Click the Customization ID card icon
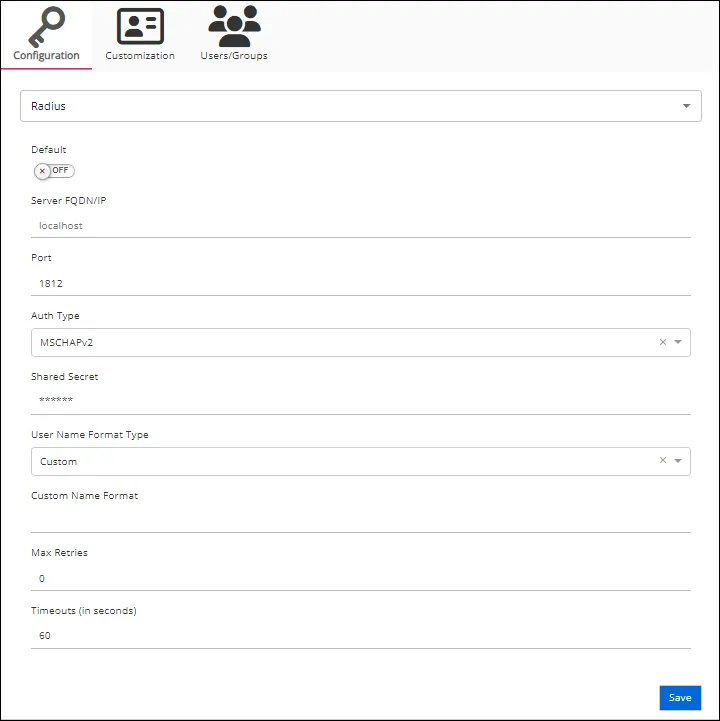 click(x=140, y=26)
